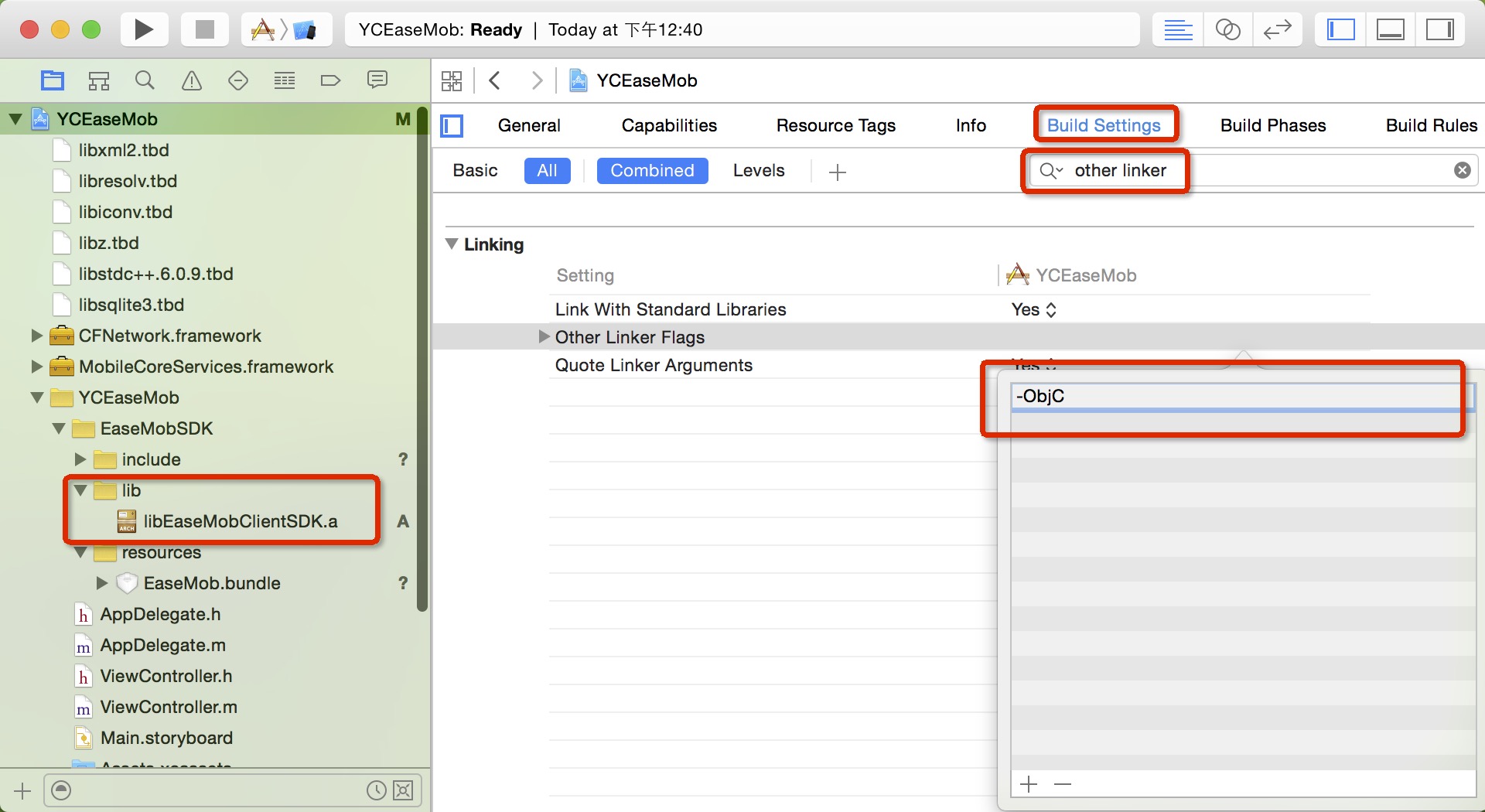Viewport: 1485px width, 812px height.
Task: Expand the include folder
Action: [80, 459]
